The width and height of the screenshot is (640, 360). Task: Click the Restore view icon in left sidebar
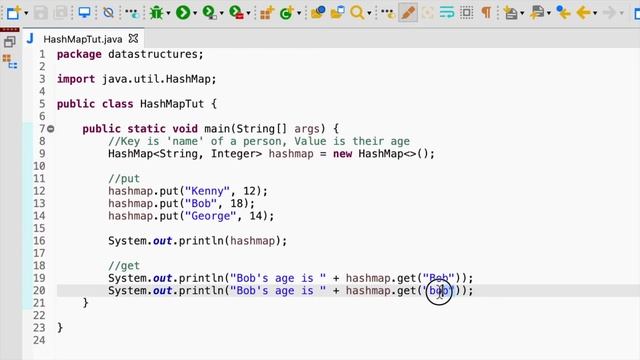[10, 42]
